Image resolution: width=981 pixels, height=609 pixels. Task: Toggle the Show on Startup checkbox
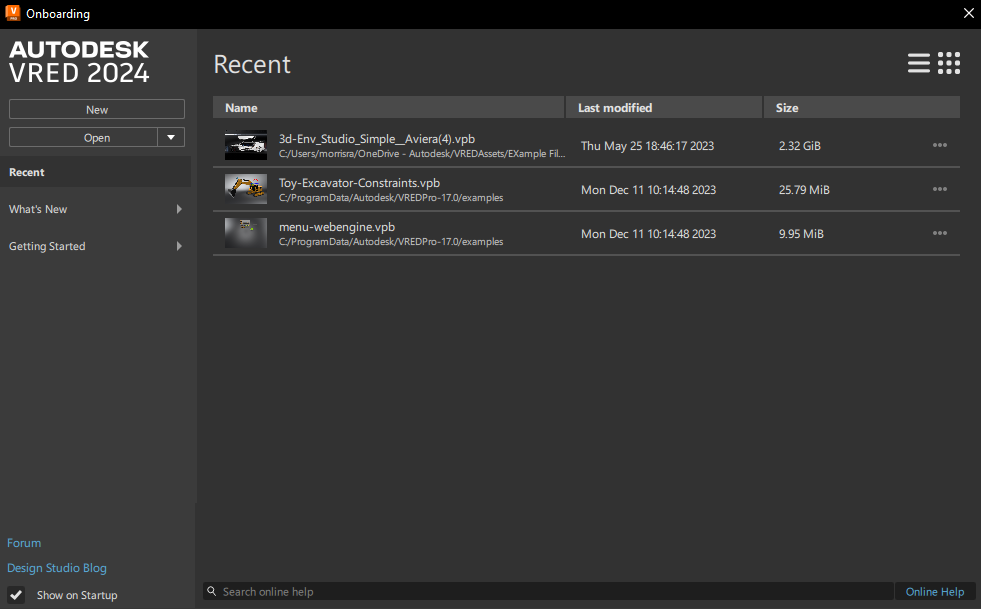16,595
